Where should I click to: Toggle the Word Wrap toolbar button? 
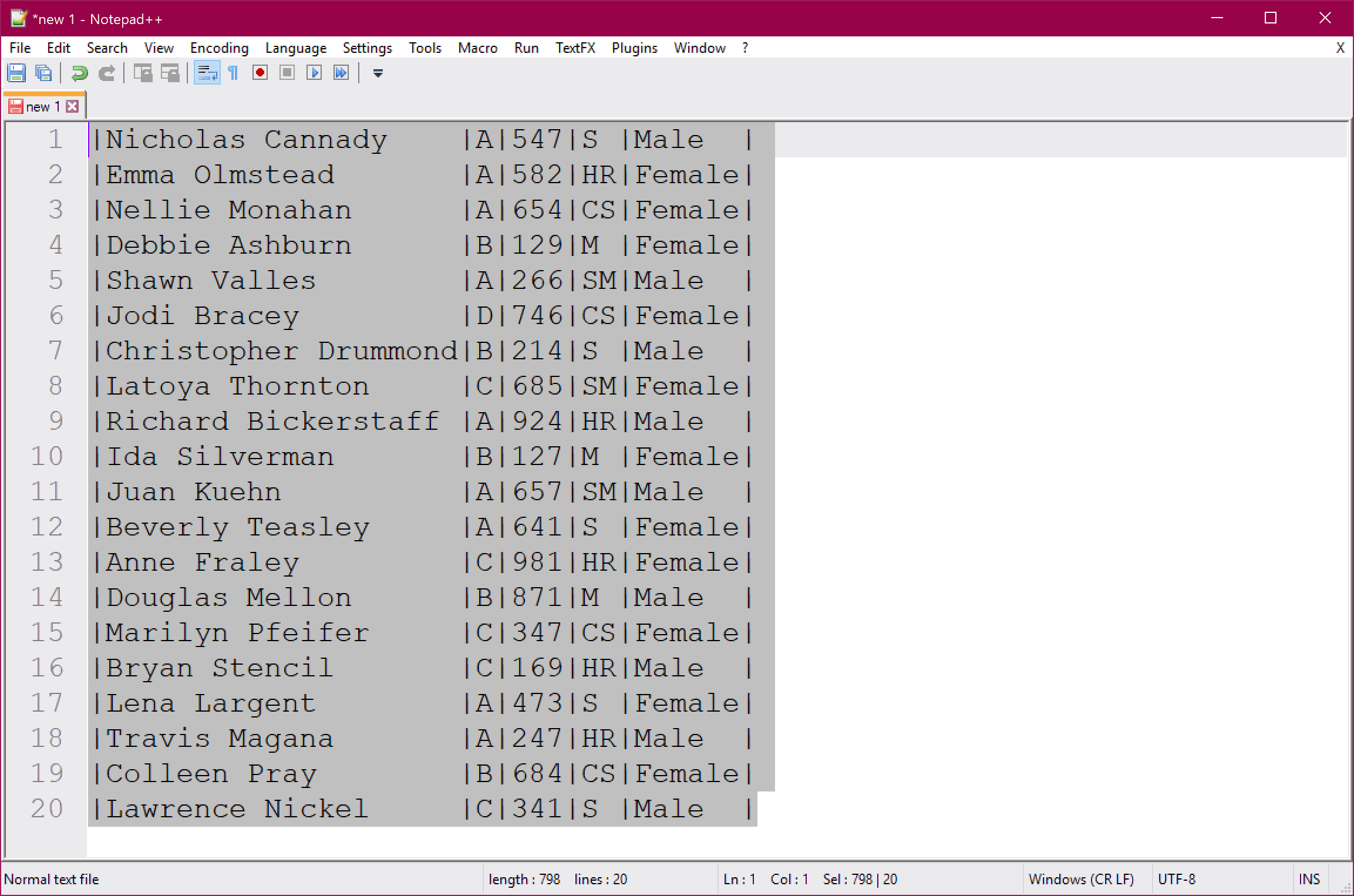point(207,73)
